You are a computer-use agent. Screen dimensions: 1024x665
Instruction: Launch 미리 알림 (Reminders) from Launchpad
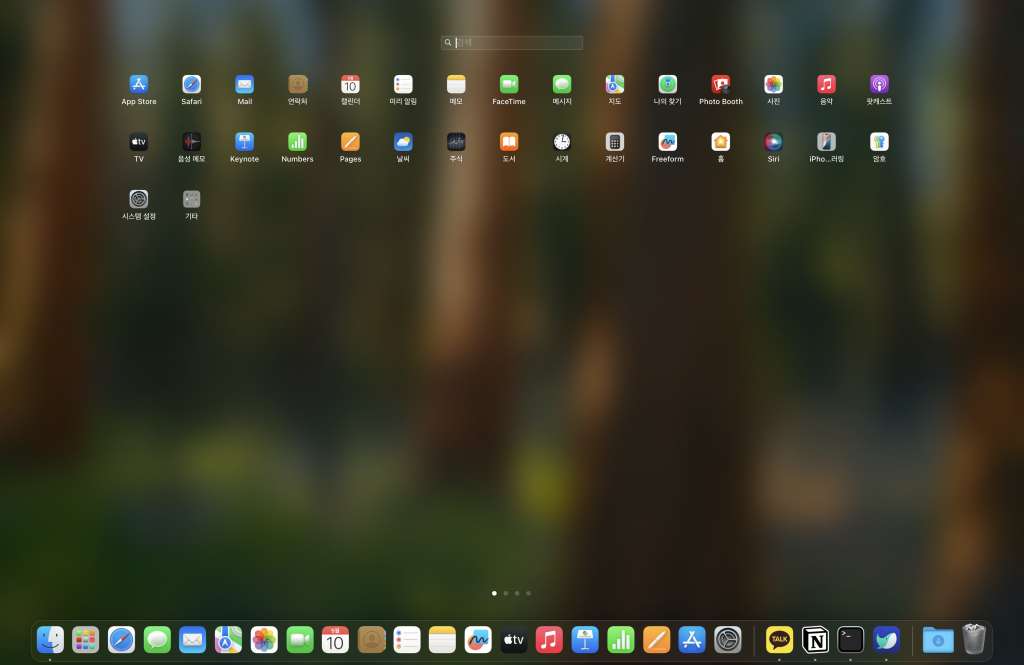[403, 85]
